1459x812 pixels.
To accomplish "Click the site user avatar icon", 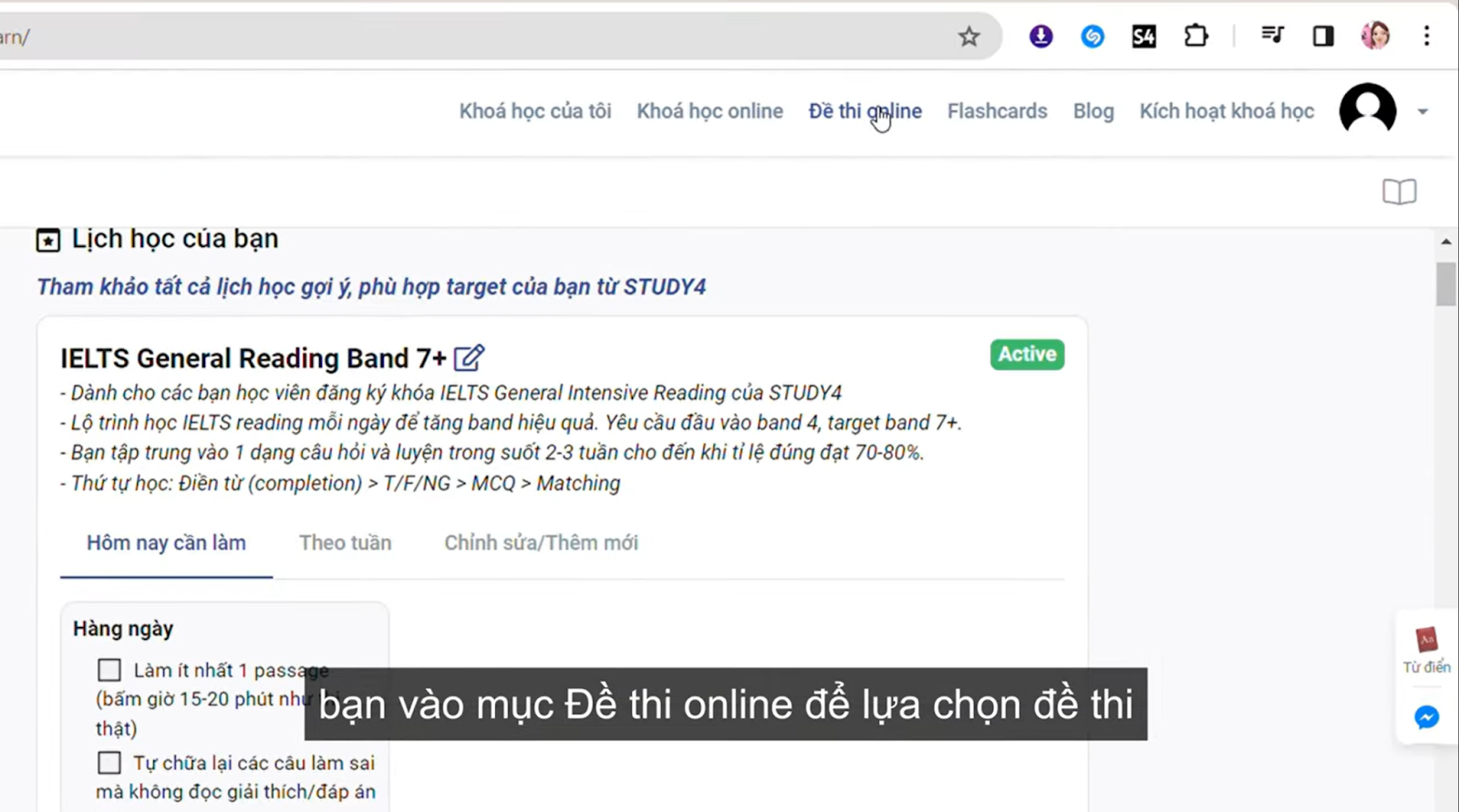I will tap(1367, 110).
